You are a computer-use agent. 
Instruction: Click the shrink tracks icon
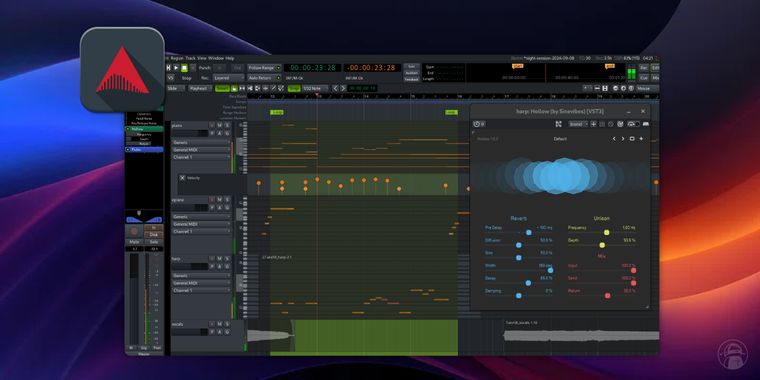click(597, 88)
